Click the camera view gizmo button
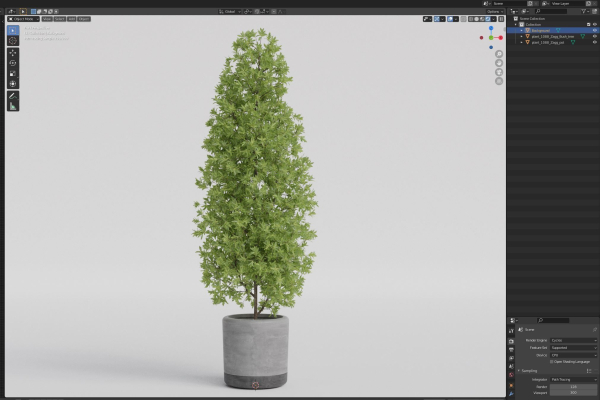 tap(499, 72)
